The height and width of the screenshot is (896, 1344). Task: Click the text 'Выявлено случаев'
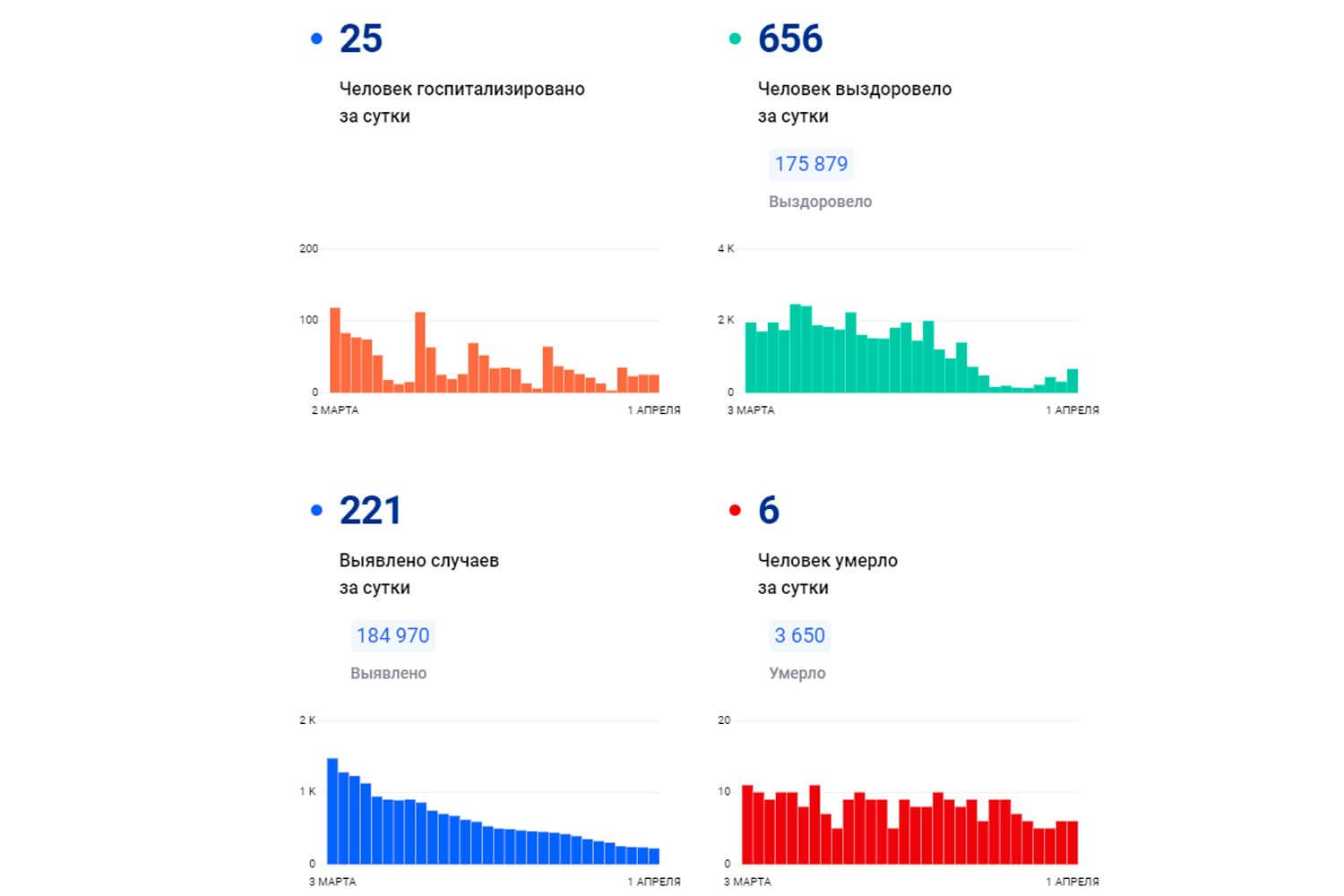[419, 561]
